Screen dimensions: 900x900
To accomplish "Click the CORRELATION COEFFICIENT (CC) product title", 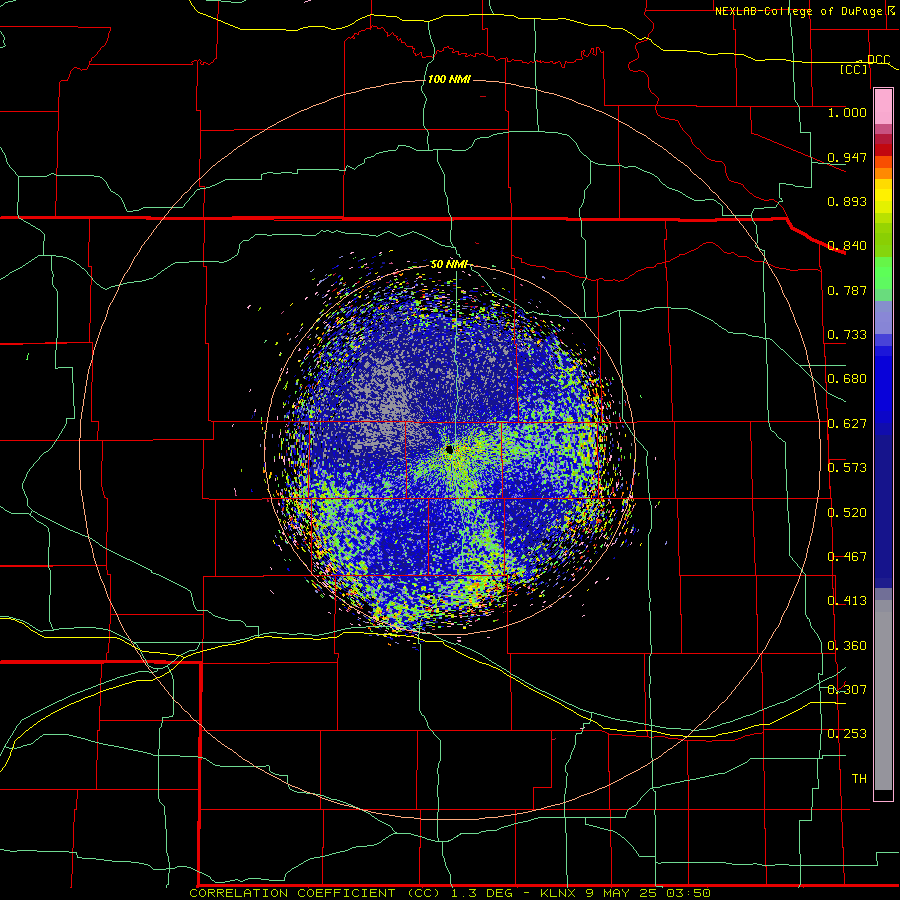I will click(315, 893).
